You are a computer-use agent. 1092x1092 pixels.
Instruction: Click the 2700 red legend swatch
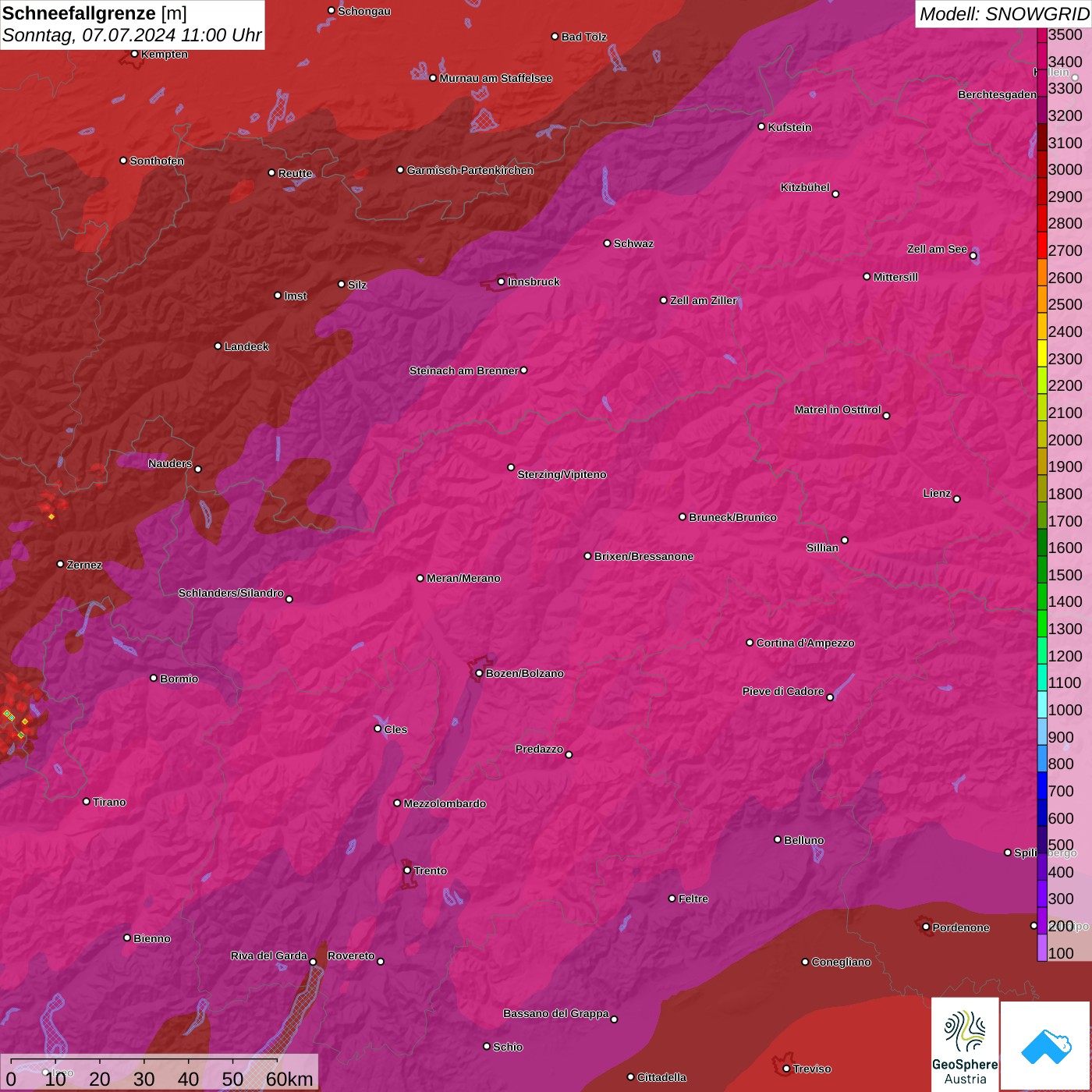1042,246
